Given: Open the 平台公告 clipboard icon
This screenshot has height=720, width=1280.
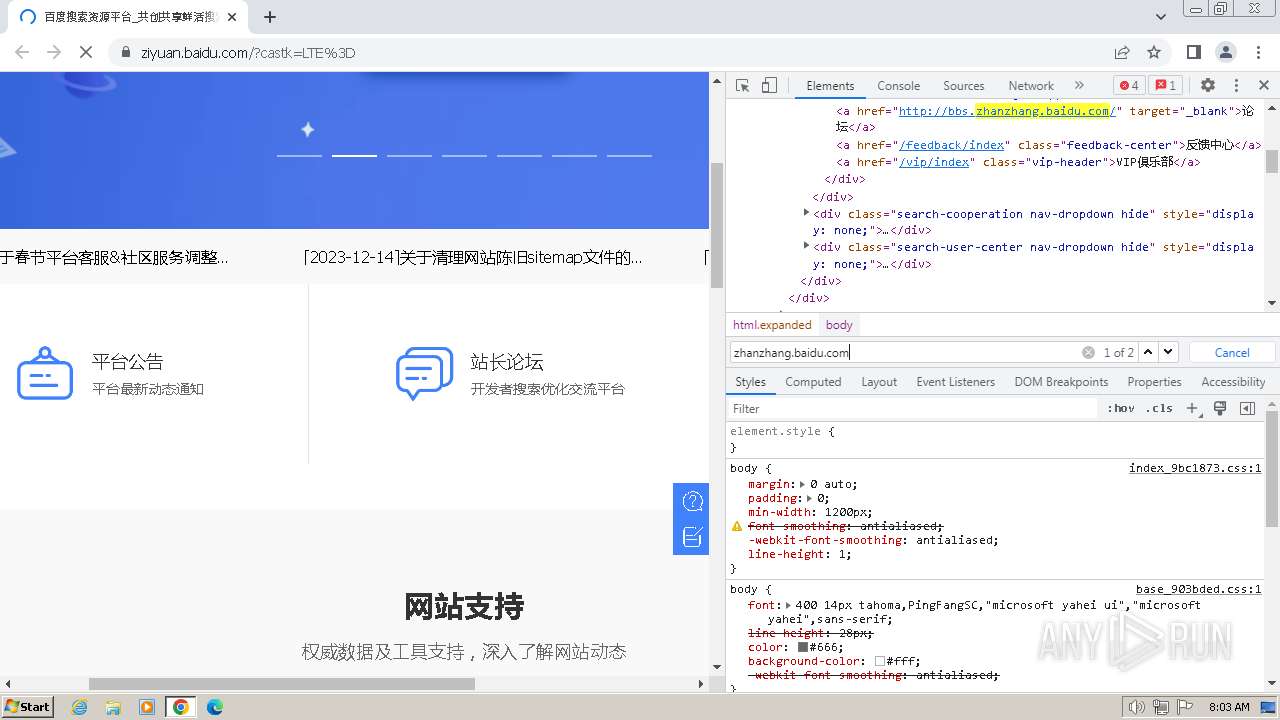Looking at the screenshot, I should 45,373.
